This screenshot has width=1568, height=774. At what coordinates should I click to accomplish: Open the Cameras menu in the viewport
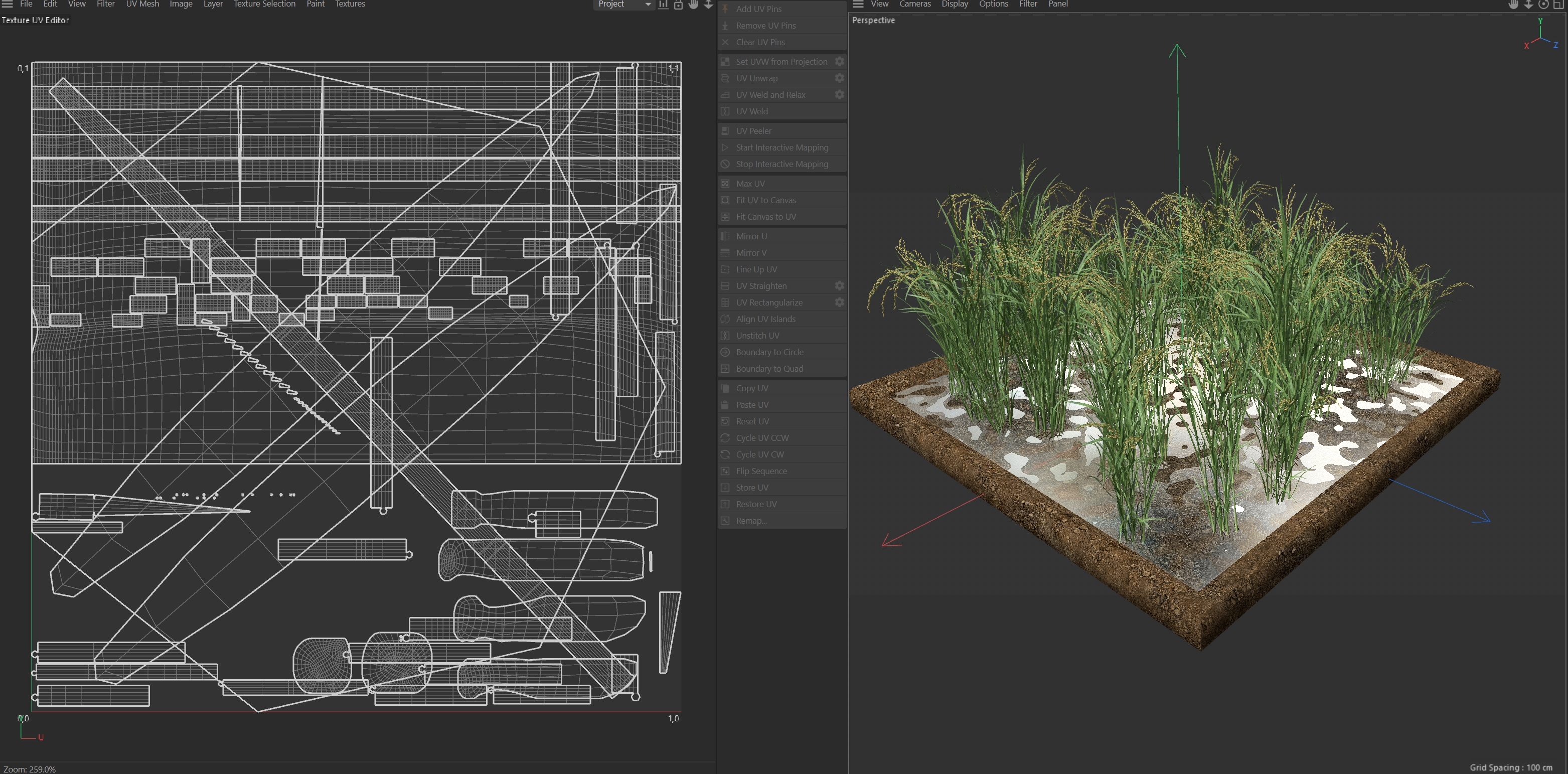click(915, 4)
